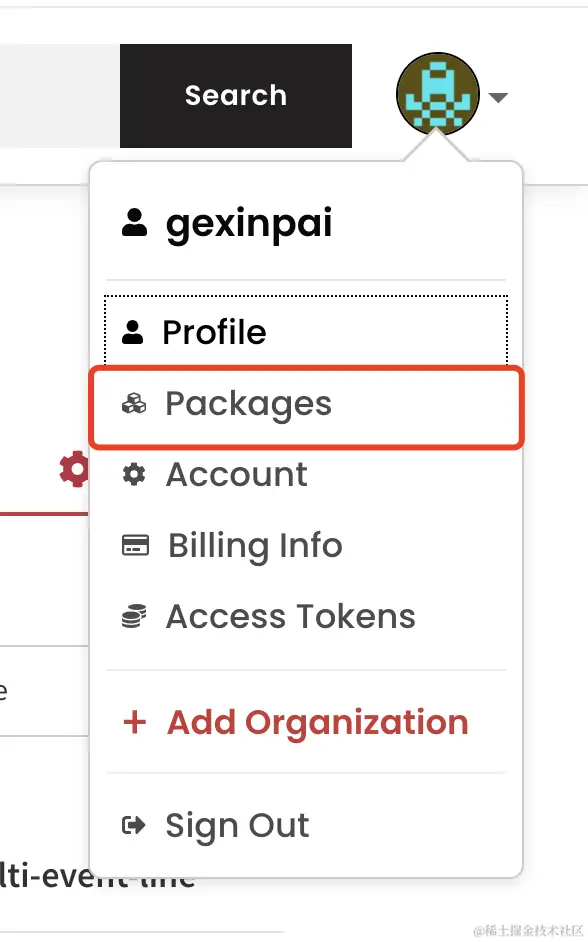This screenshot has height=942, width=588.
Task: Click the black Search button
Action: [x=236, y=96]
